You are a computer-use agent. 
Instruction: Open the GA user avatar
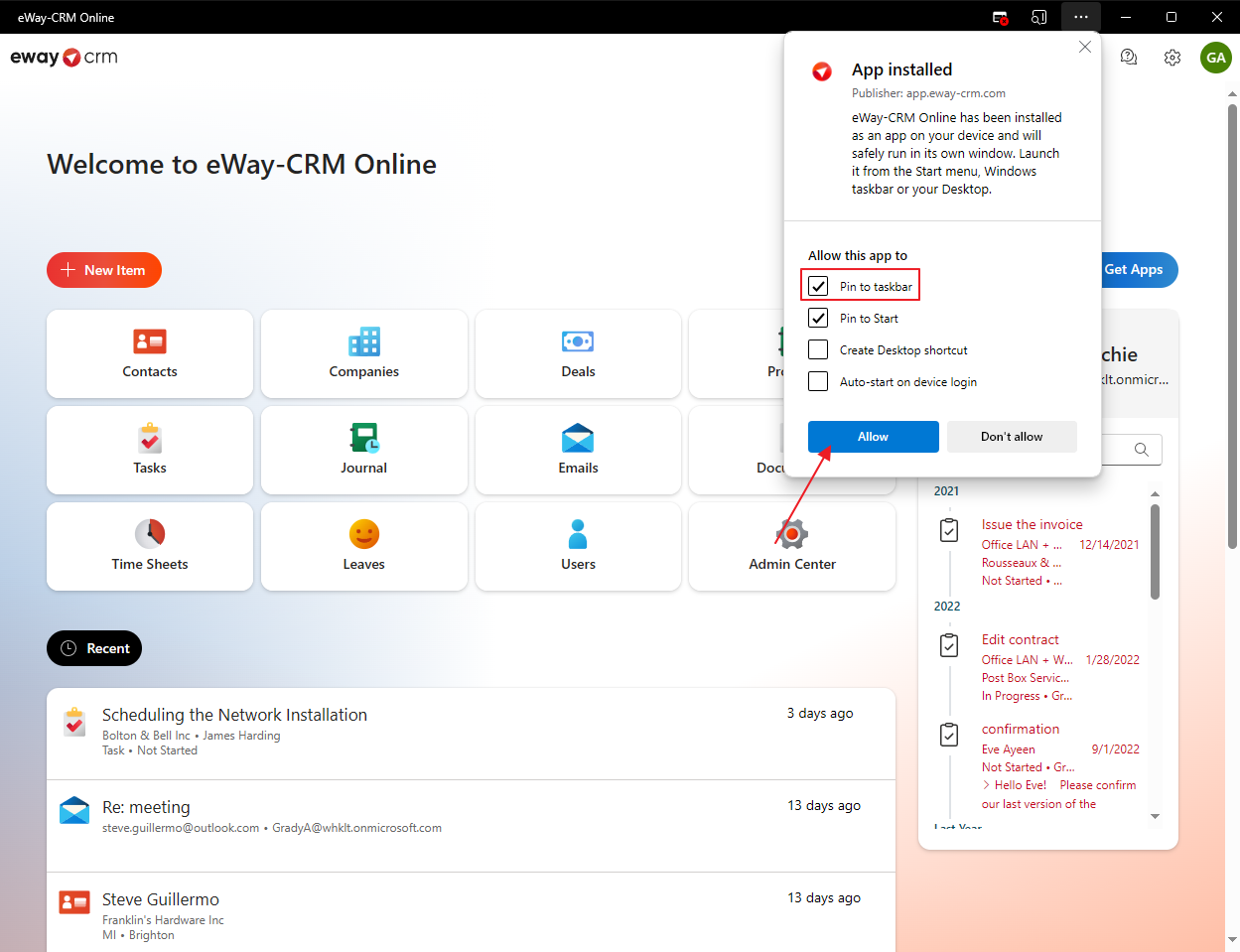click(x=1216, y=58)
